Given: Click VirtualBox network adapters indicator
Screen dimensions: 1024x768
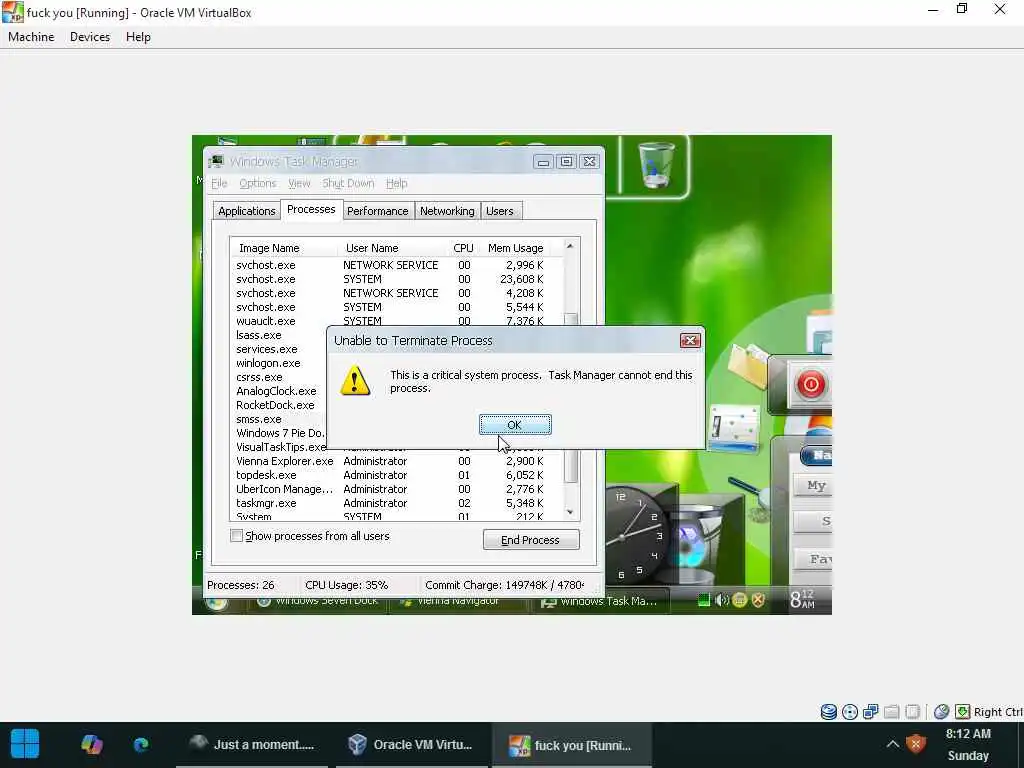Looking at the screenshot, I should pyautogui.click(x=871, y=712).
